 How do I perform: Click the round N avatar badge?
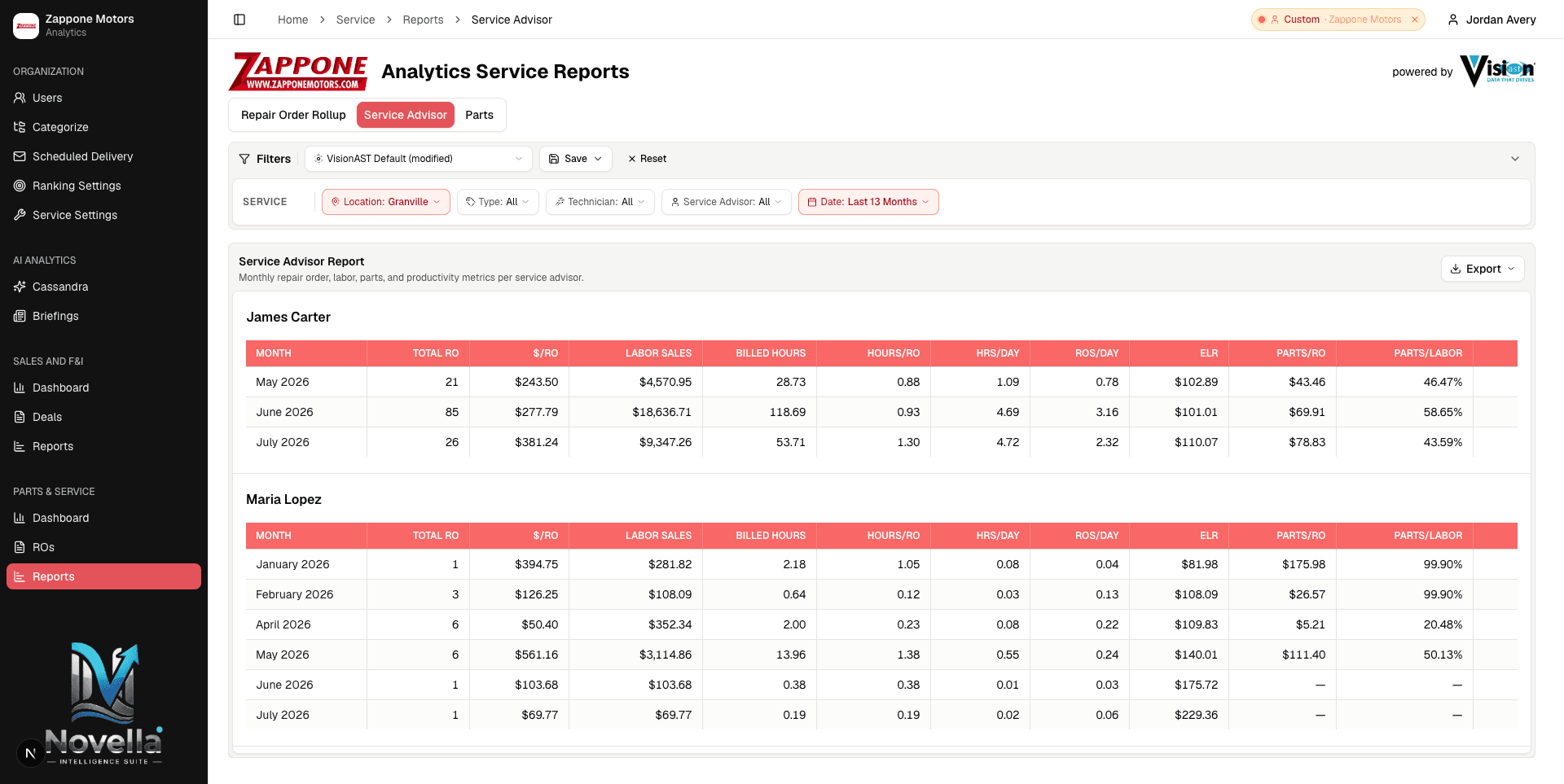coord(30,753)
